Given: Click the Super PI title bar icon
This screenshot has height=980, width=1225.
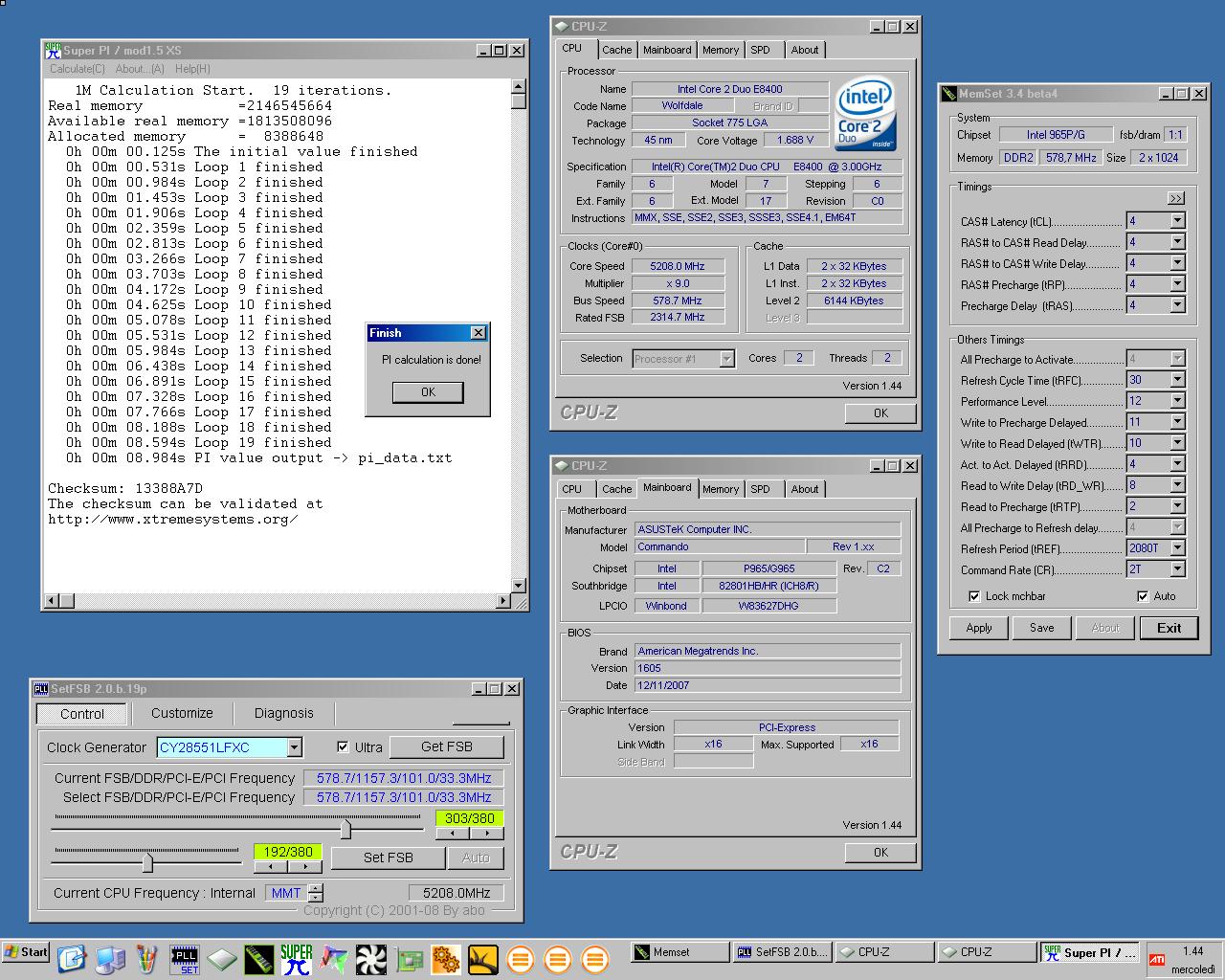Looking at the screenshot, I should (x=53, y=50).
